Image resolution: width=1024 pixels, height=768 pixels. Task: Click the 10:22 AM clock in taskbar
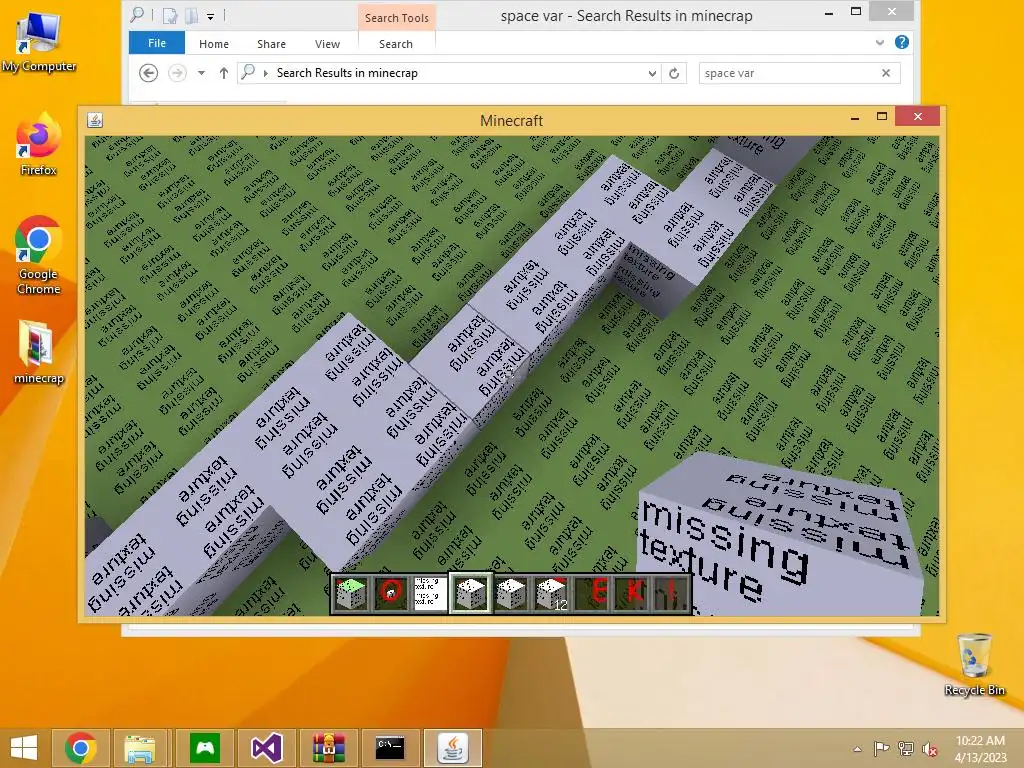[980, 741]
